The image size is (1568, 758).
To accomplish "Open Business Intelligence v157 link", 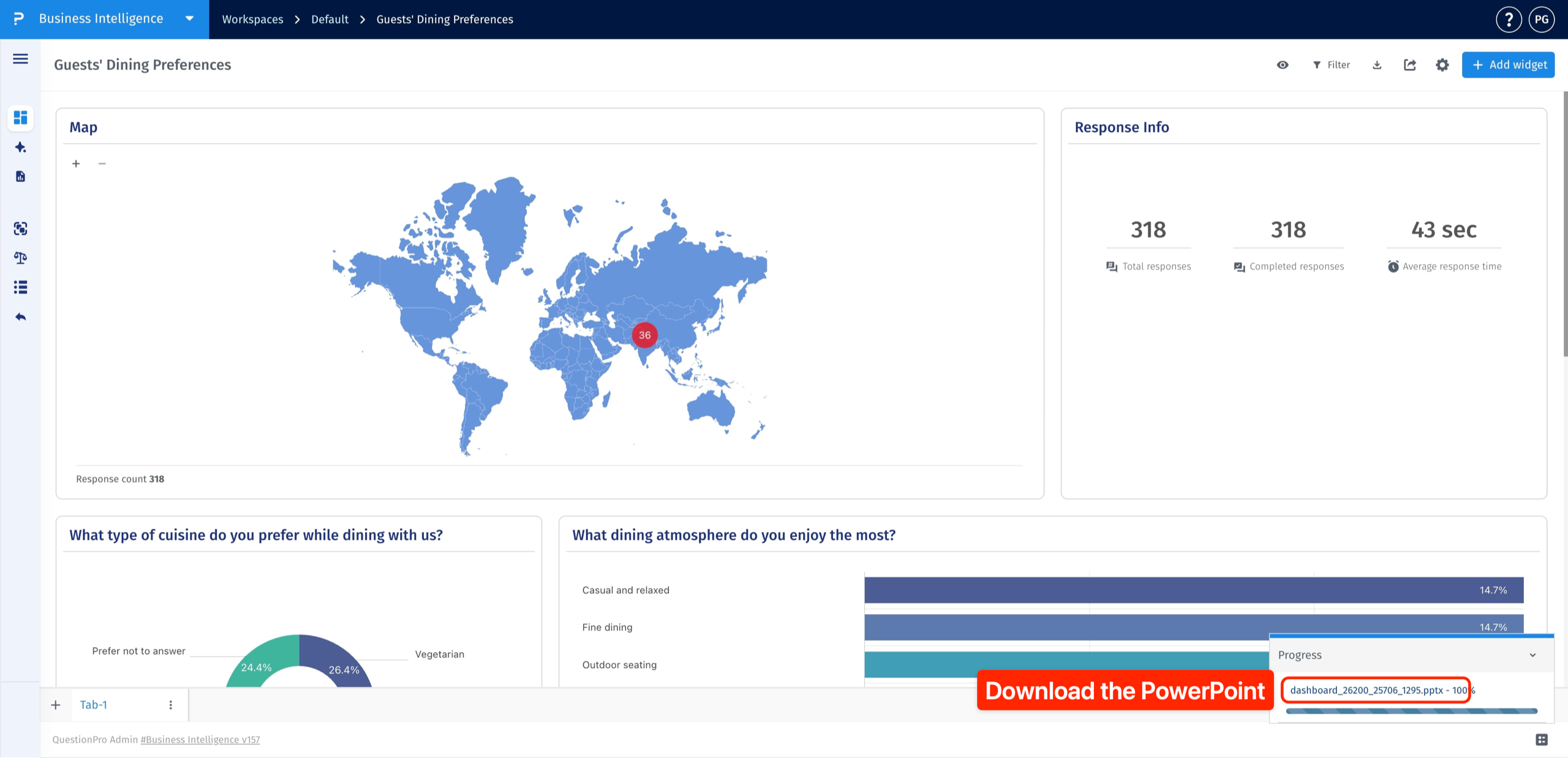I will pos(200,740).
